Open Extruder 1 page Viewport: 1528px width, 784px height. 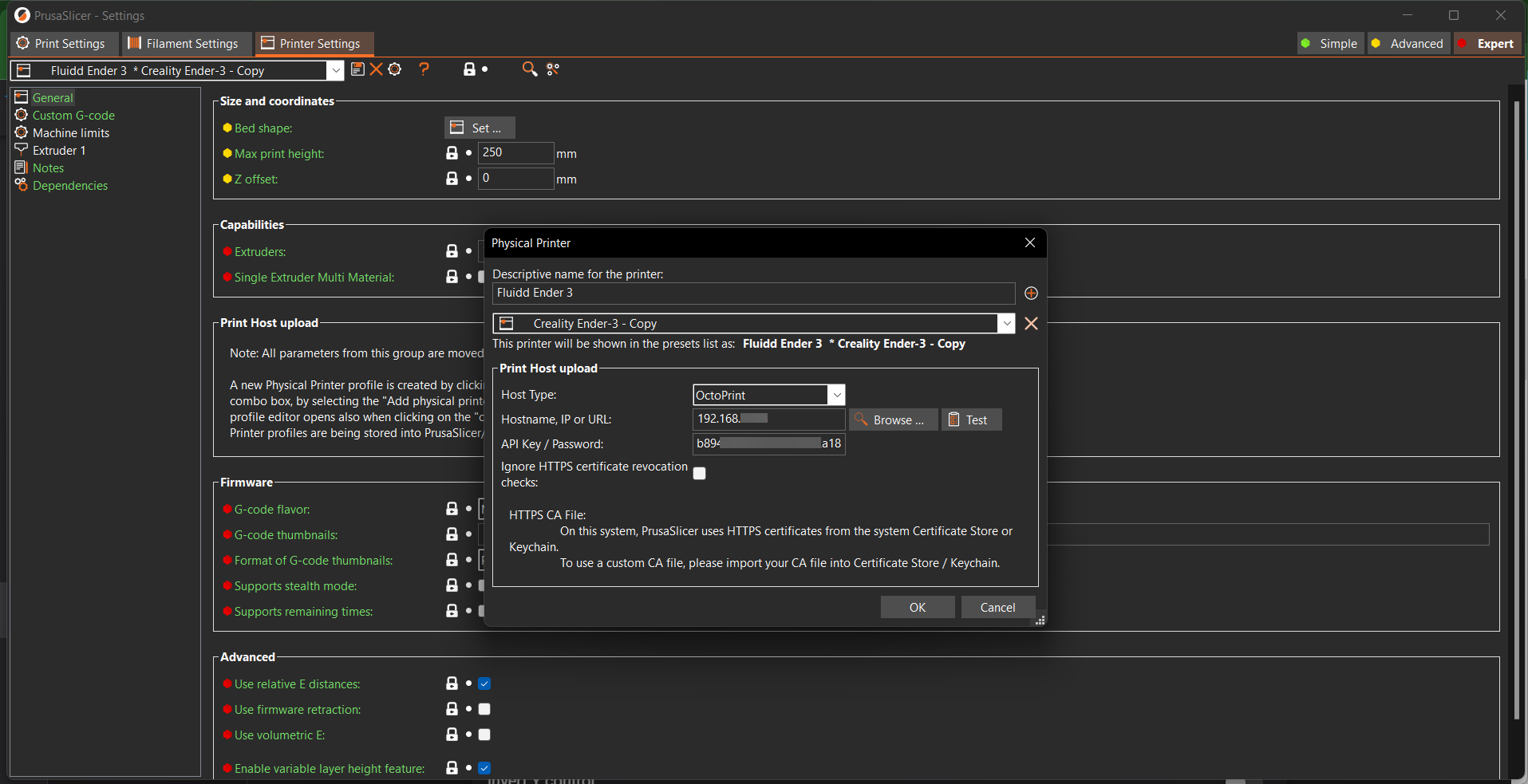tap(59, 151)
